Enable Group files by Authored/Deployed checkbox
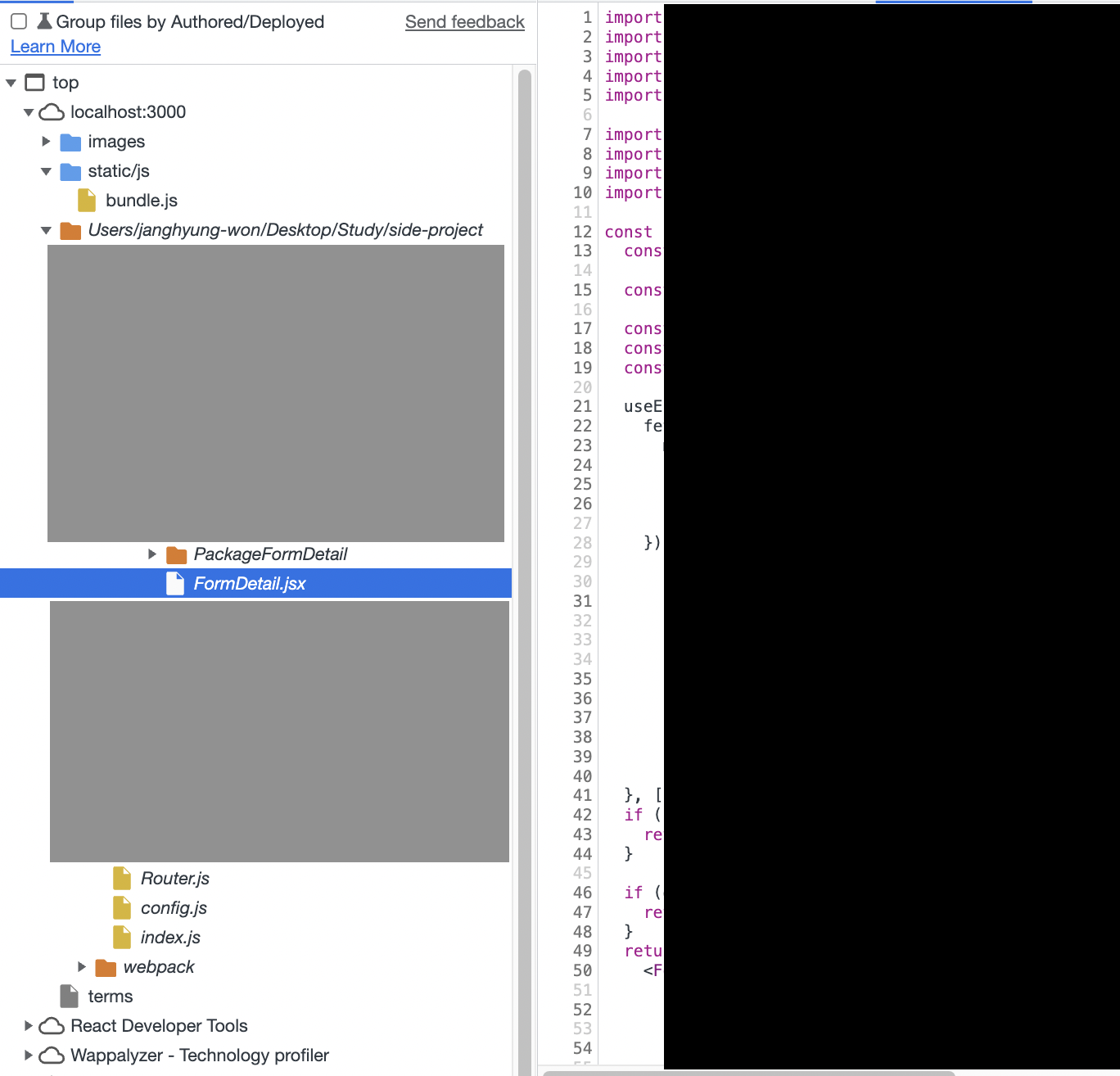This screenshot has height=1076, width=1120. [x=19, y=22]
